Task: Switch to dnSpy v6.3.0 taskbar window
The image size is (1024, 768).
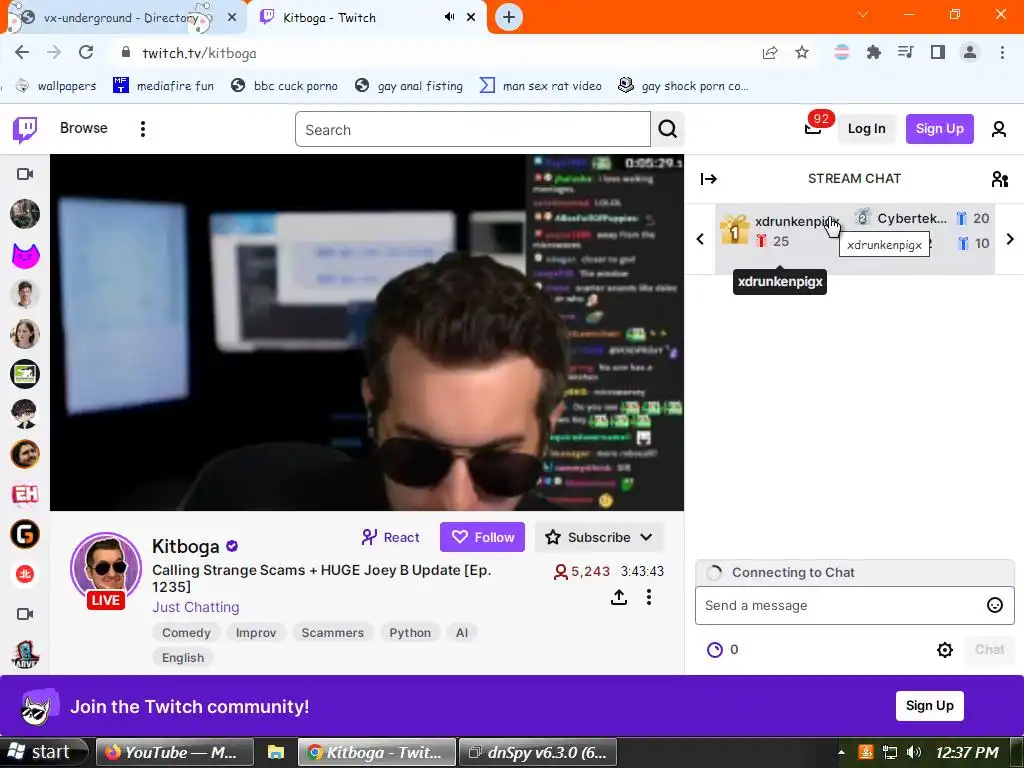Action: pyautogui.click(x=539, y=752)
